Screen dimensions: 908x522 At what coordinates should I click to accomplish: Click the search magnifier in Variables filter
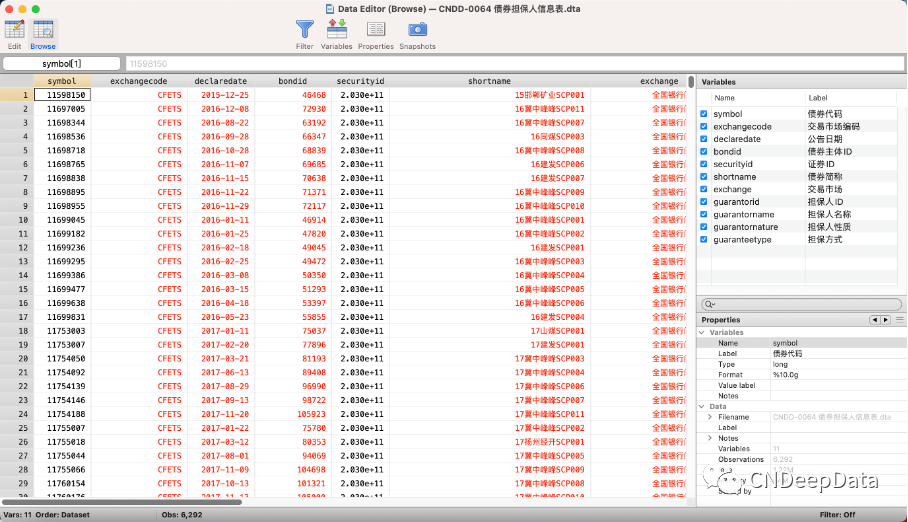pos(709,304)
